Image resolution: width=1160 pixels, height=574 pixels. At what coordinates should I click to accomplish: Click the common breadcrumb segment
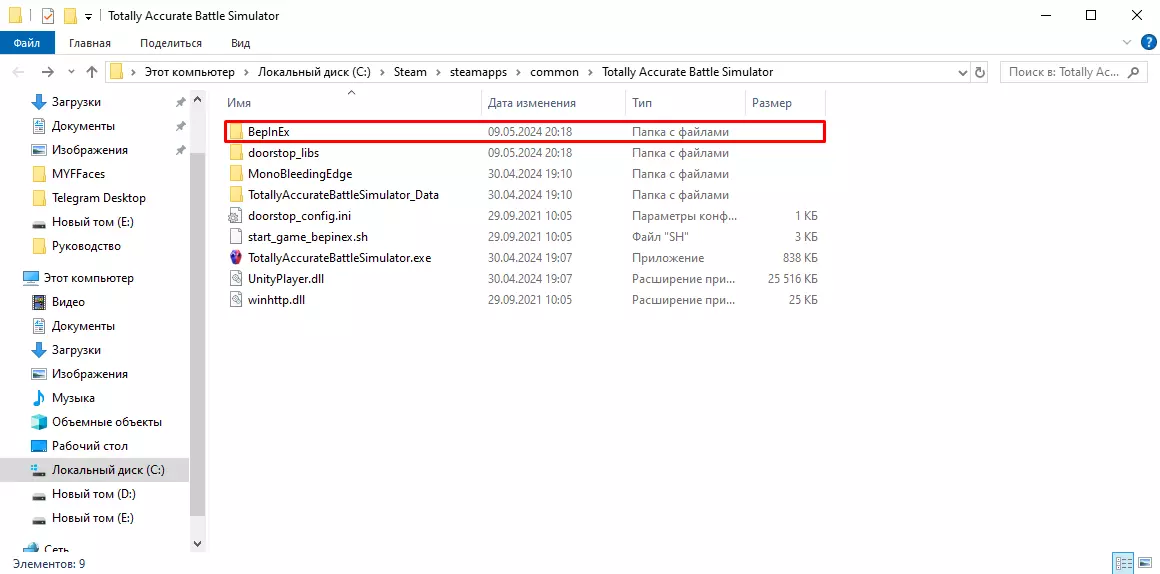click(555, 72)
